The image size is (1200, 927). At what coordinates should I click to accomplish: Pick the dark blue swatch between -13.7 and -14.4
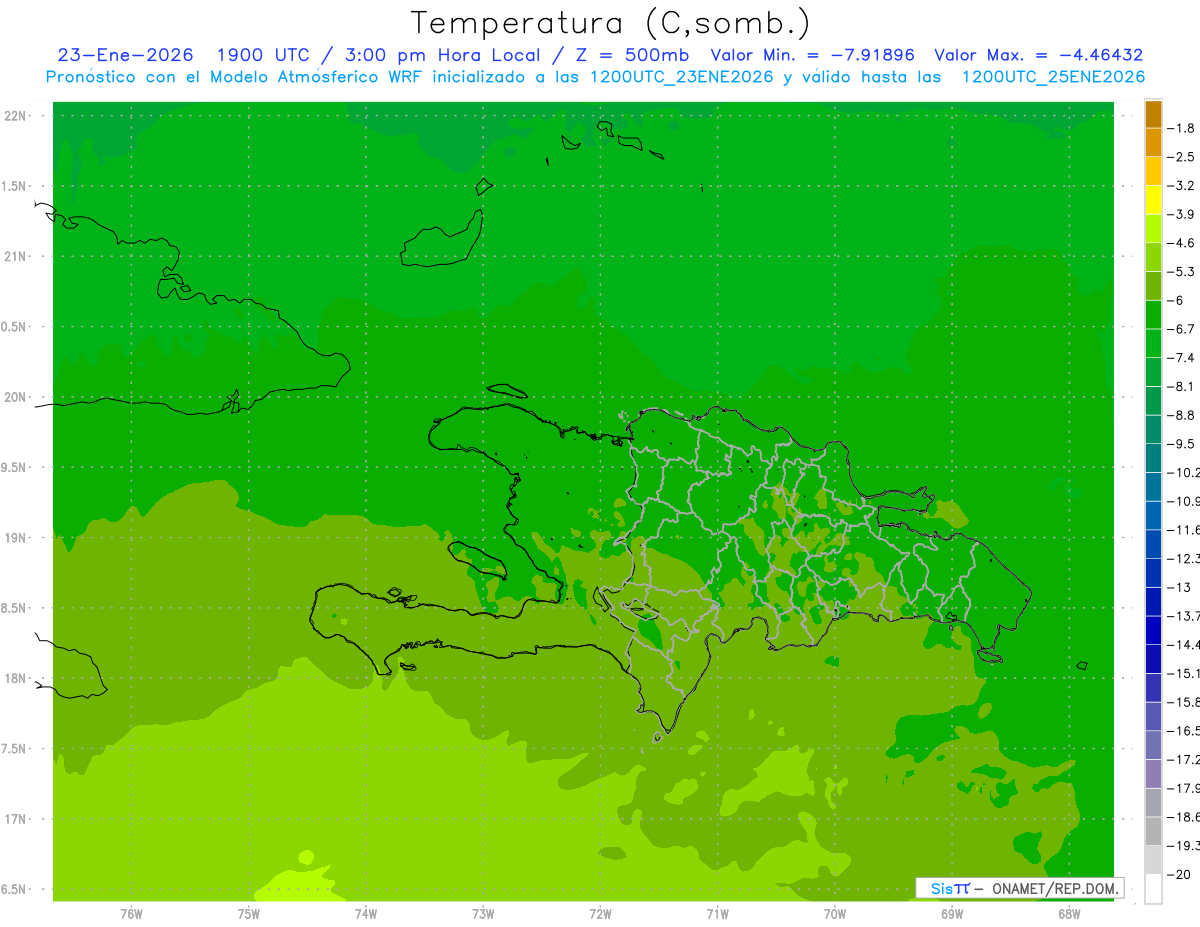[1153, 630]
